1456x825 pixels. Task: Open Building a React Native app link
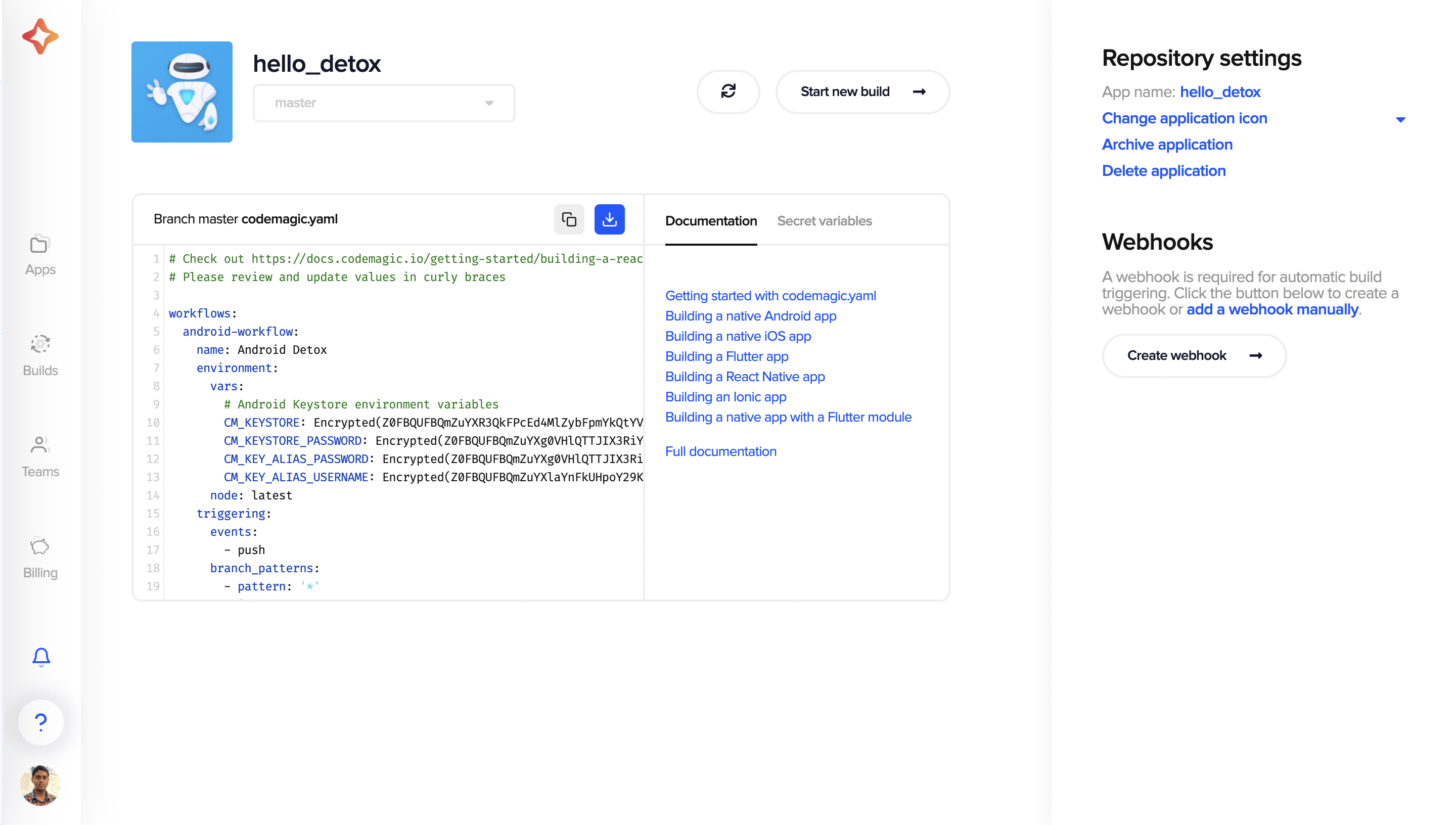(x=745, y=377)
